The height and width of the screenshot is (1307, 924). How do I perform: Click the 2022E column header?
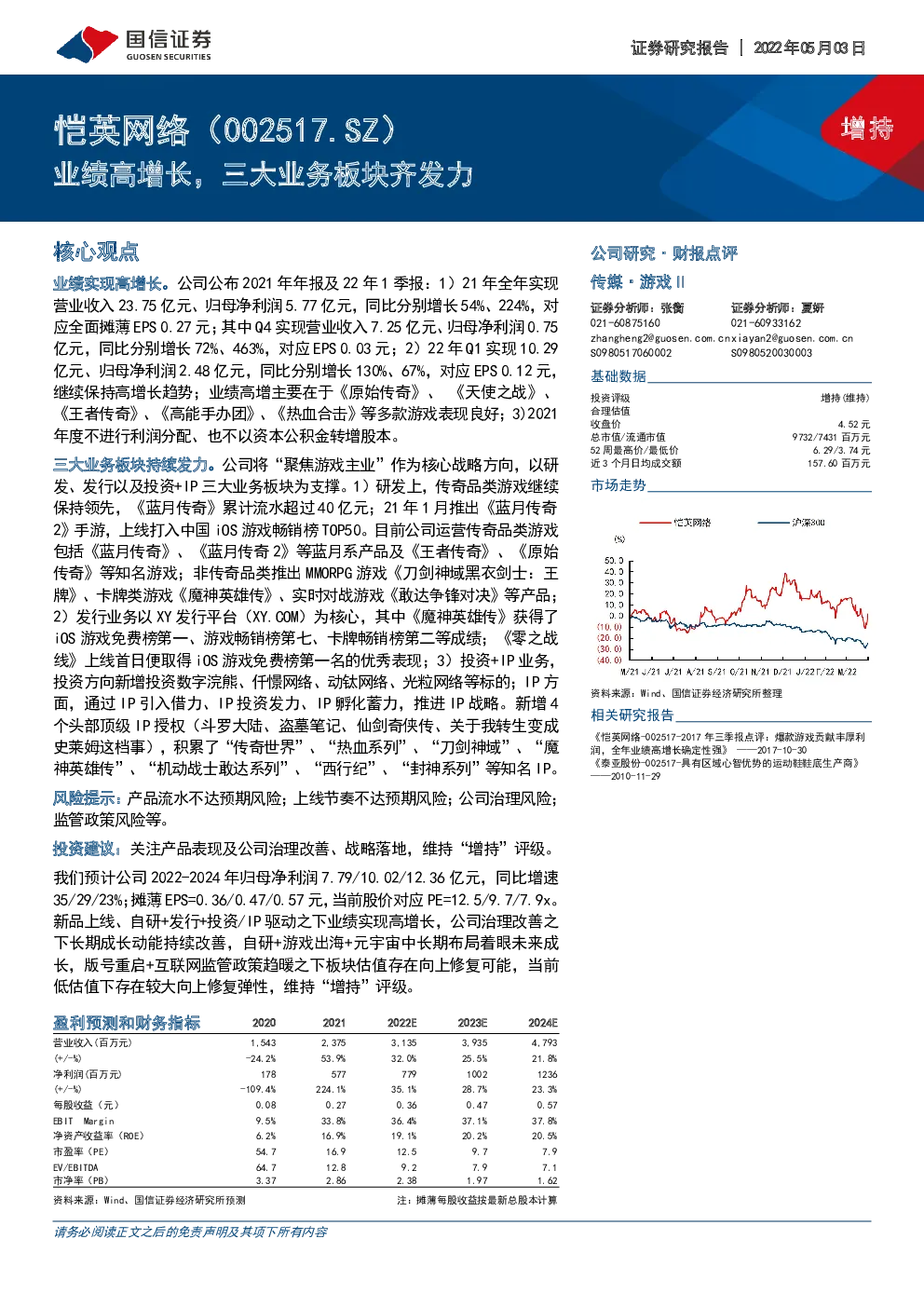pos(402,1023)
